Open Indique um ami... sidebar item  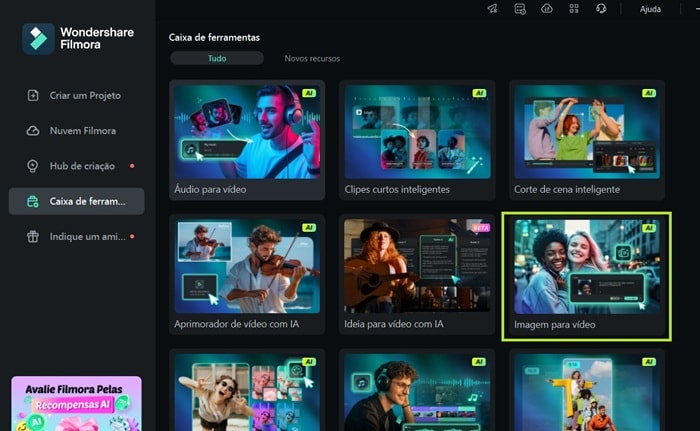tap(76, 236)
